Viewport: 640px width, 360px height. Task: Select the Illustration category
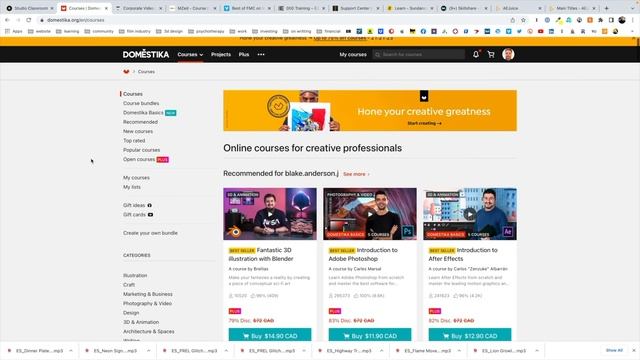pyautogui.click(x=135, y=276)
